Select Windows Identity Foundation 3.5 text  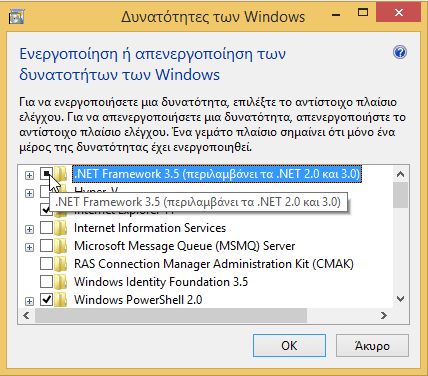pos(161,282)
